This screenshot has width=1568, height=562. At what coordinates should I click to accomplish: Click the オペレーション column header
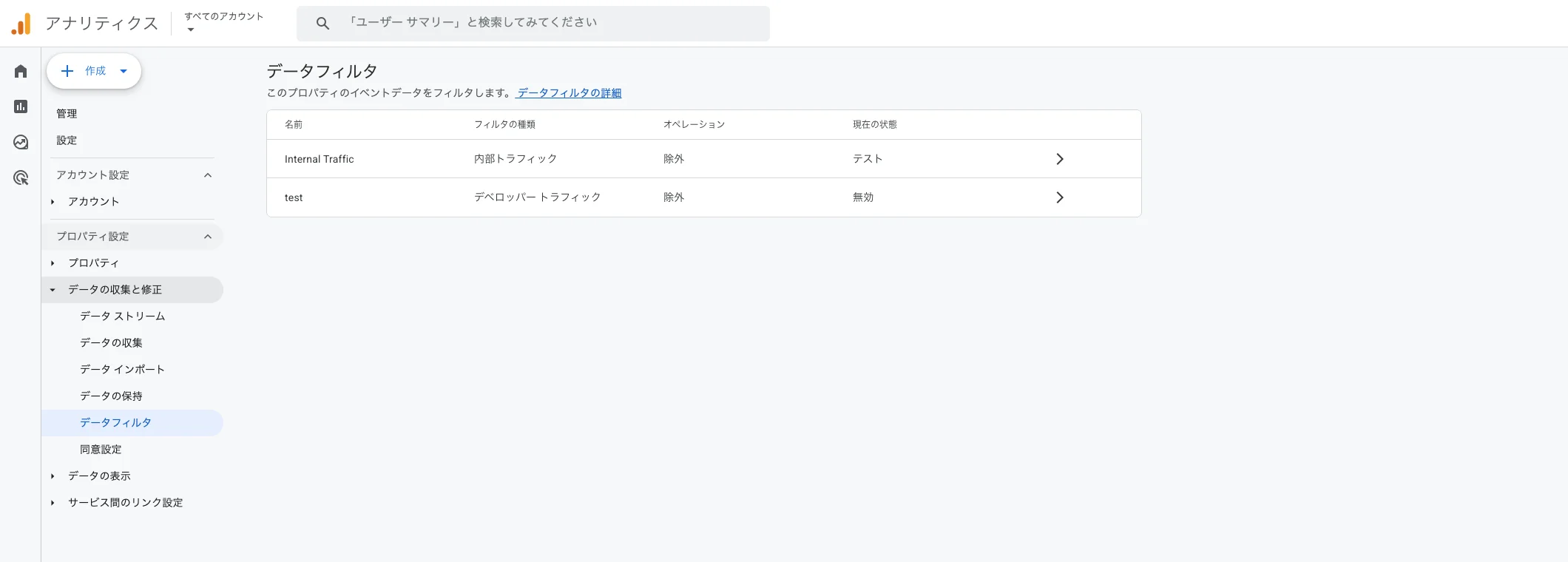[694, 125]
